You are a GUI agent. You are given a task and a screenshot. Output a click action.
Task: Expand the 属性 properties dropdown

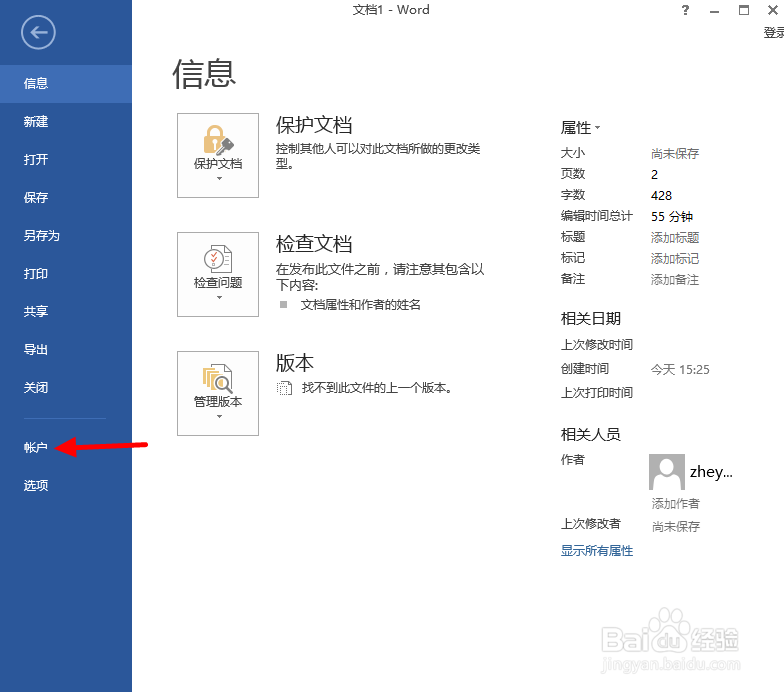(580, 128)
